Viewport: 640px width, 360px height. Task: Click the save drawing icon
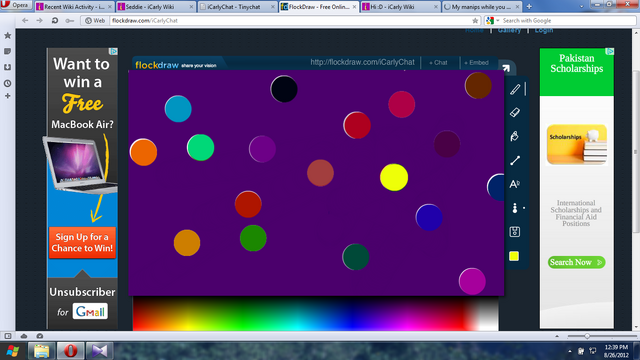[x=515, y=232]
